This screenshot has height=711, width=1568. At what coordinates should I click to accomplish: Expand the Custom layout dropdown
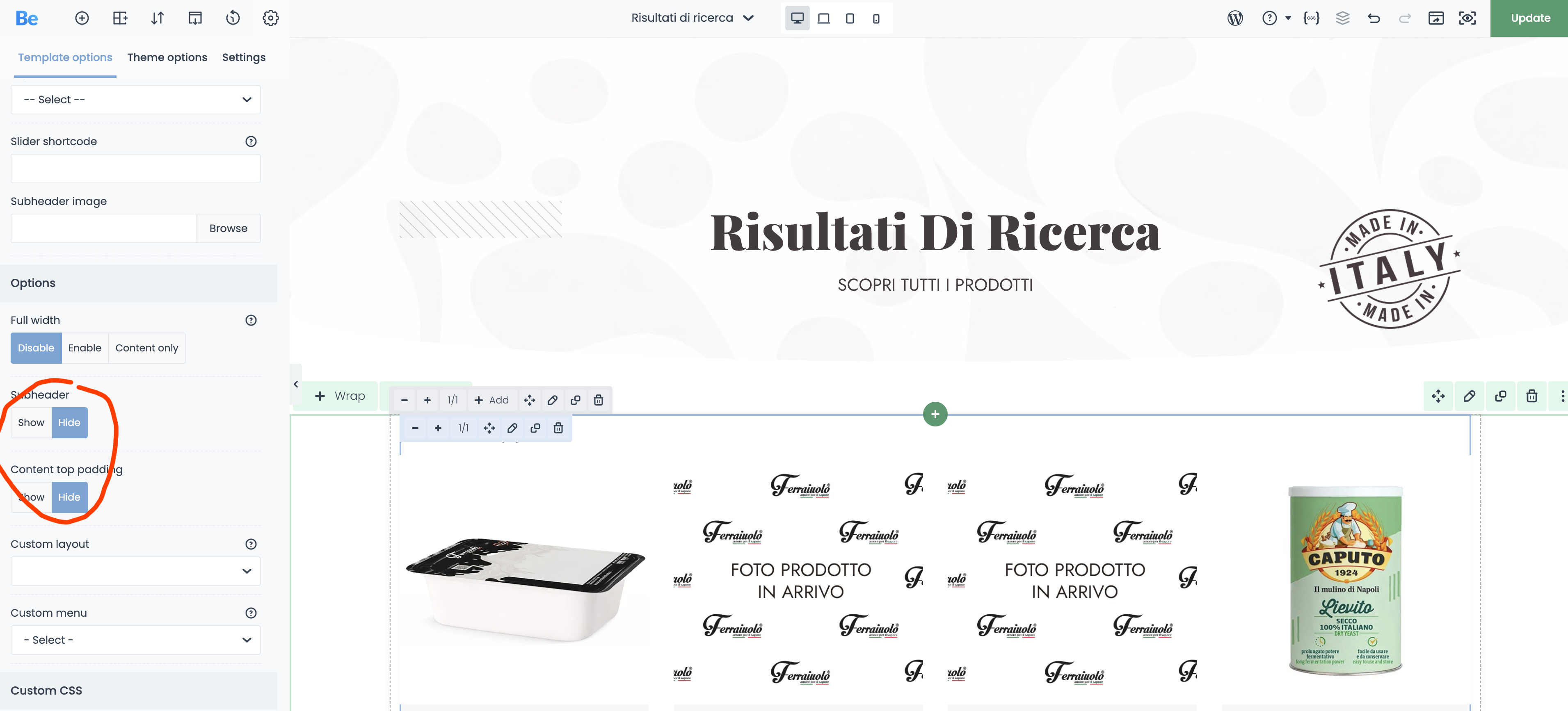click(x=135, y=571)
